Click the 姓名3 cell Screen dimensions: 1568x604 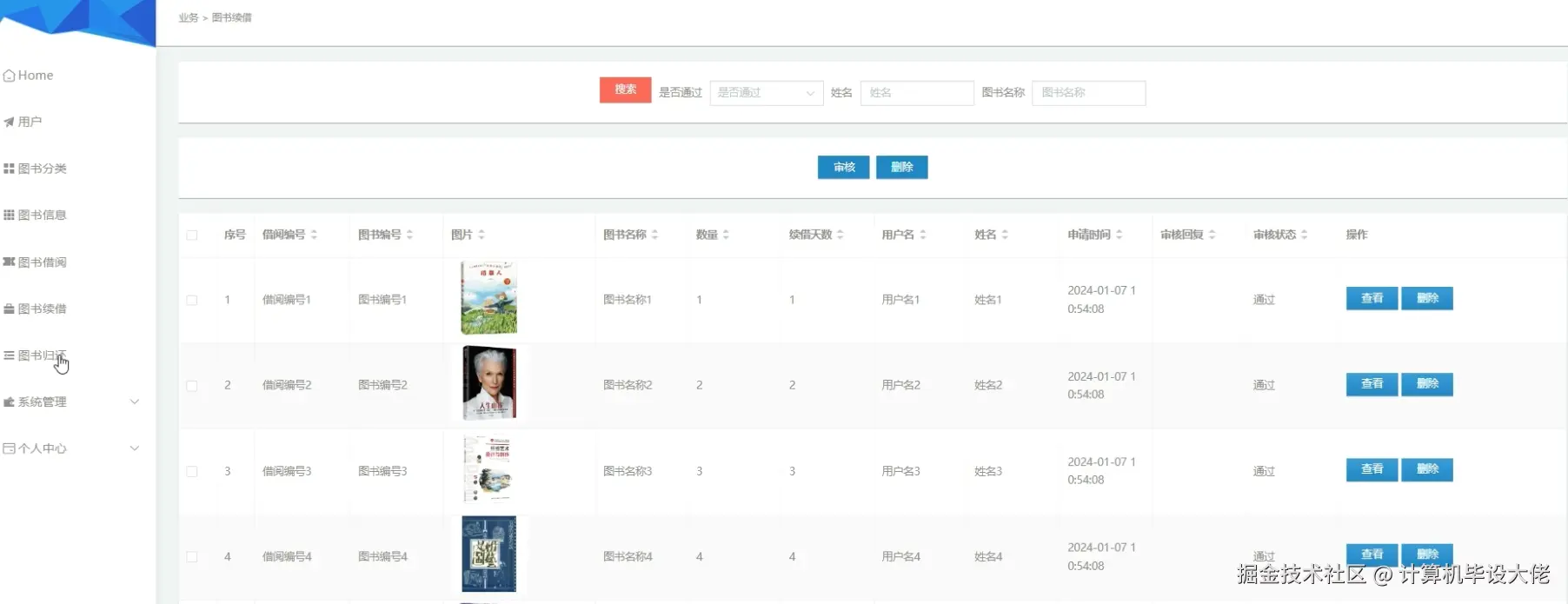(x=988, y=471)
